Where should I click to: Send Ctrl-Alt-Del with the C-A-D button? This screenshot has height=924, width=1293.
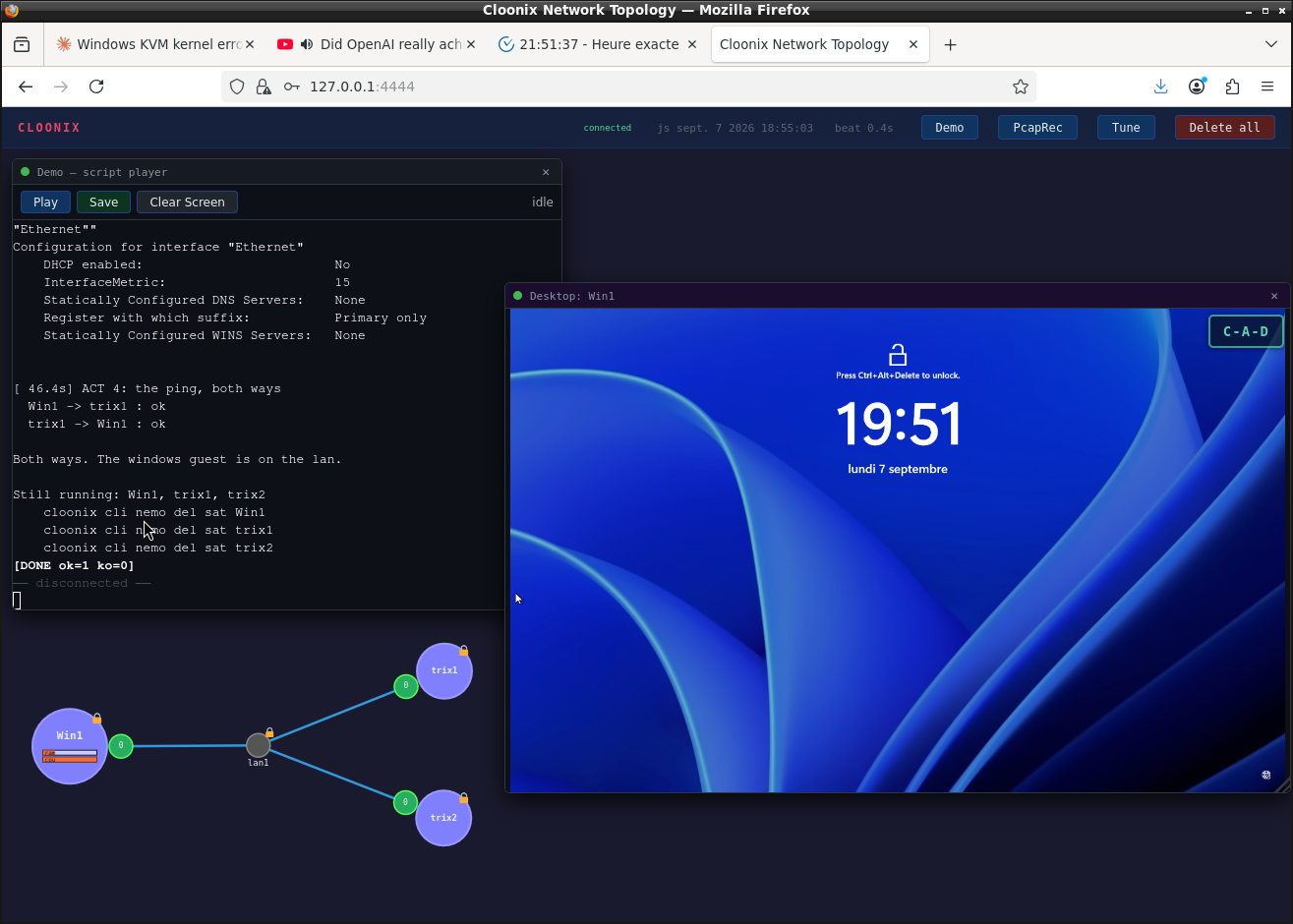[x=1246, y=331]
